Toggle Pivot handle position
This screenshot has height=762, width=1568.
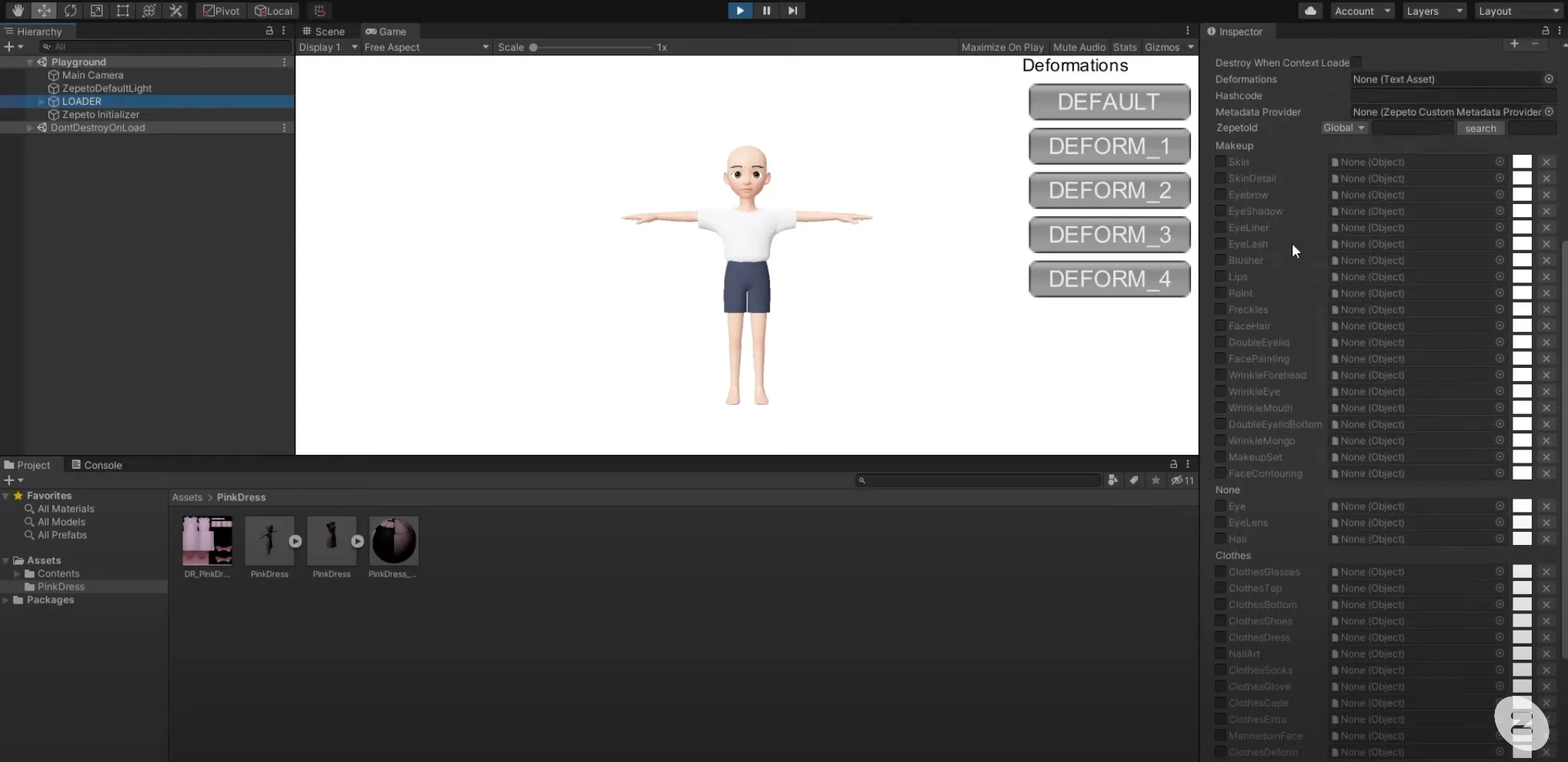pyautogui.click(x=222, y=11)
